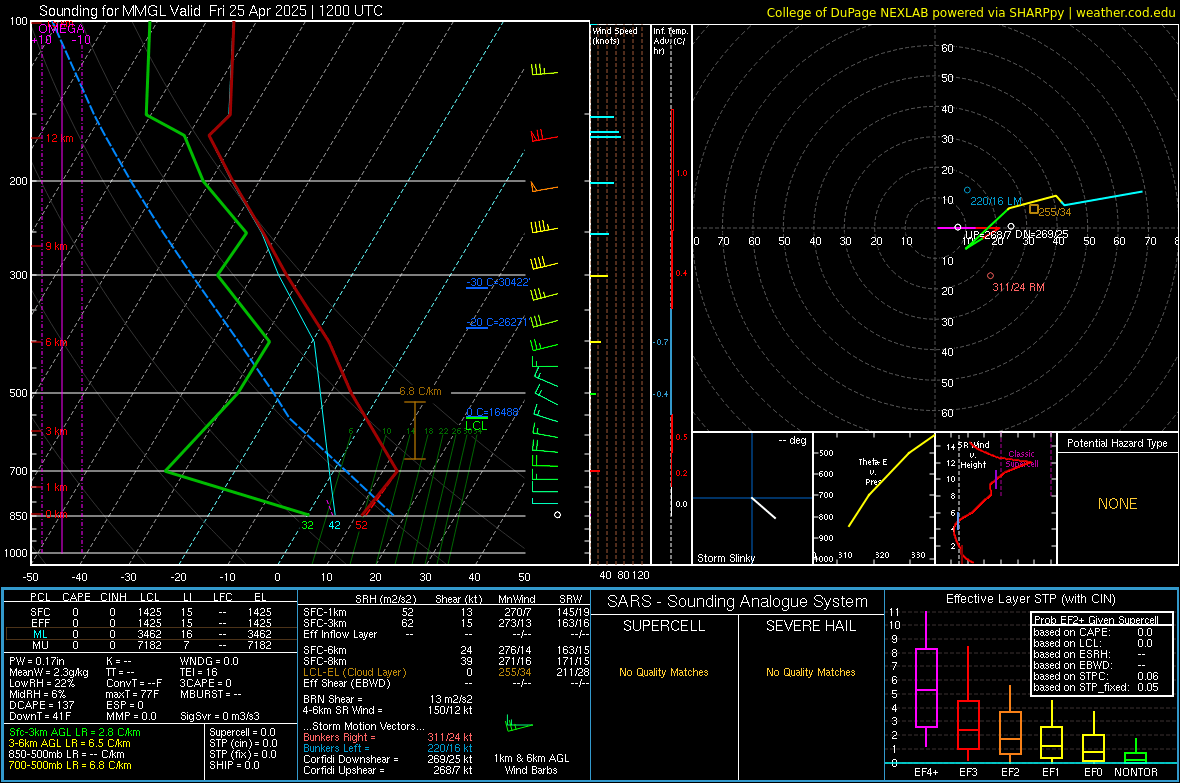Click No Quality Matches under SEVERE HAIL
Viewport: 1180px width, 783px height.
pos(810,672)
